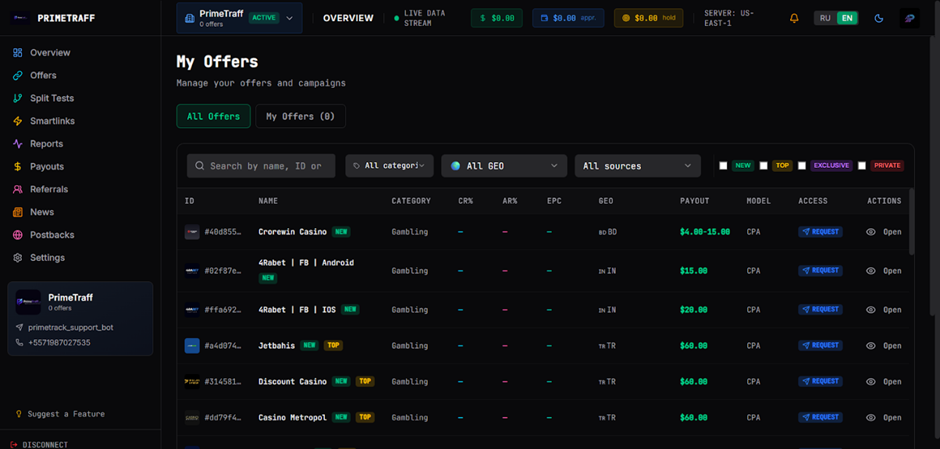940x449 pixels.
Task: Expand the All GEO dropdown
Action: click(504, 166)
